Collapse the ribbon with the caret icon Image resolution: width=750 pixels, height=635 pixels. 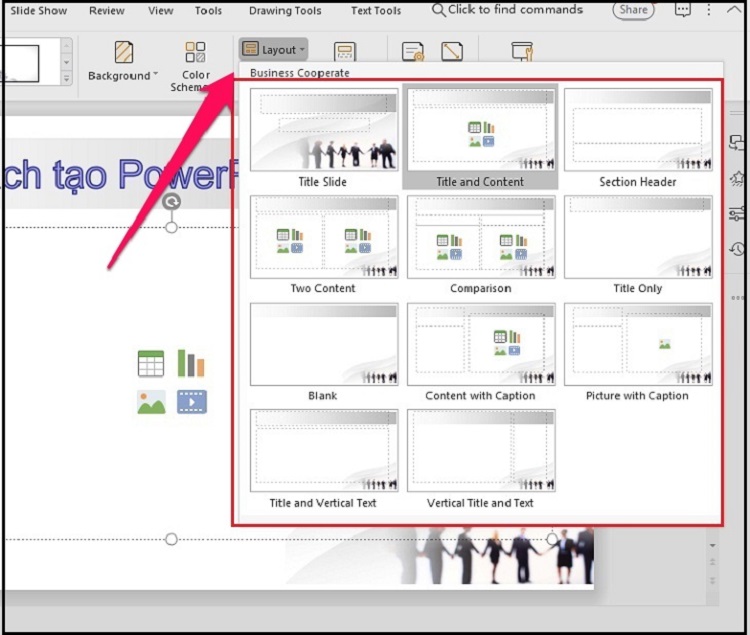click(x=734, y=9)
